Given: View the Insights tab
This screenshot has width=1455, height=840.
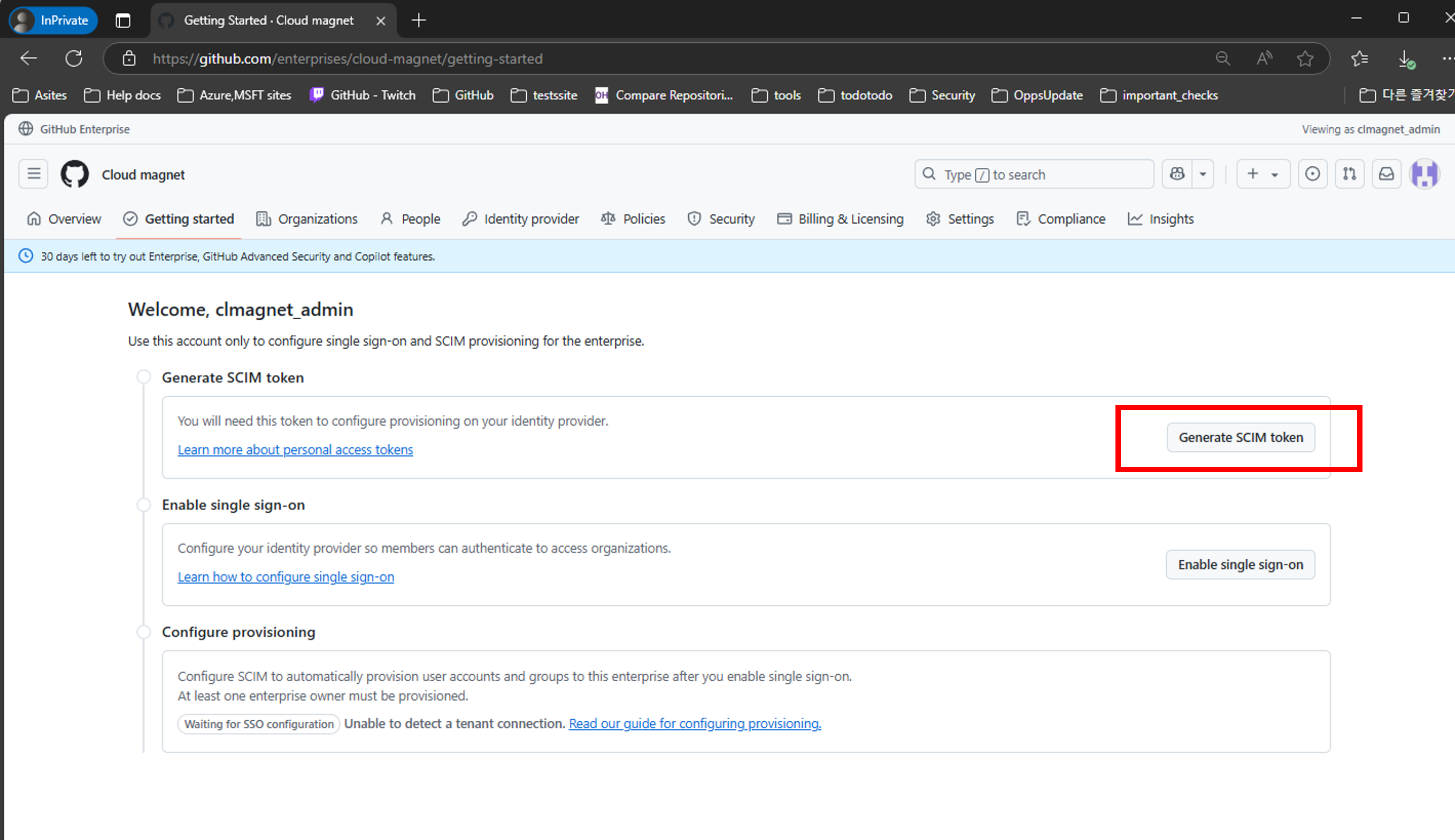Looking at the screenshot, I should tap(1161, 219).
